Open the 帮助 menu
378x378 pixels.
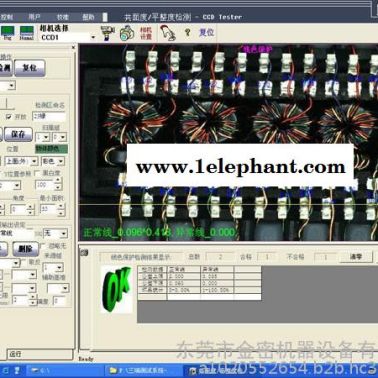point(88,17)
